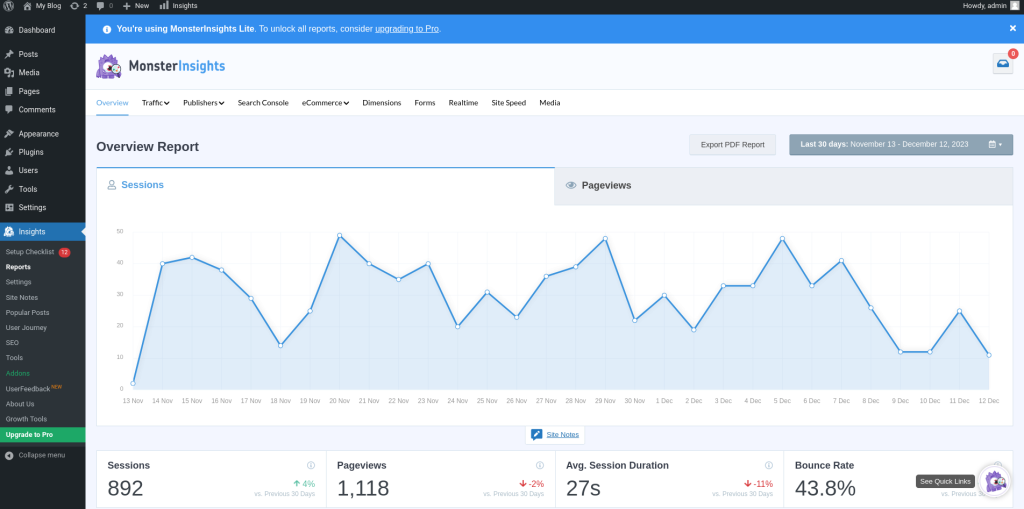Screen dimensions: 1024x509
Task: Open the Last 30 days date range picker
Action: (901, 144)
